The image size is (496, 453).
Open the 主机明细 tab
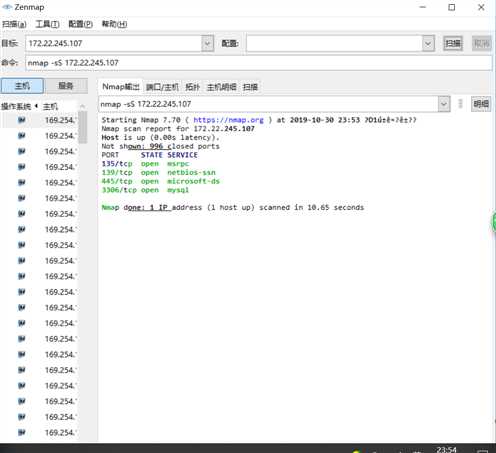pos(221,87)
